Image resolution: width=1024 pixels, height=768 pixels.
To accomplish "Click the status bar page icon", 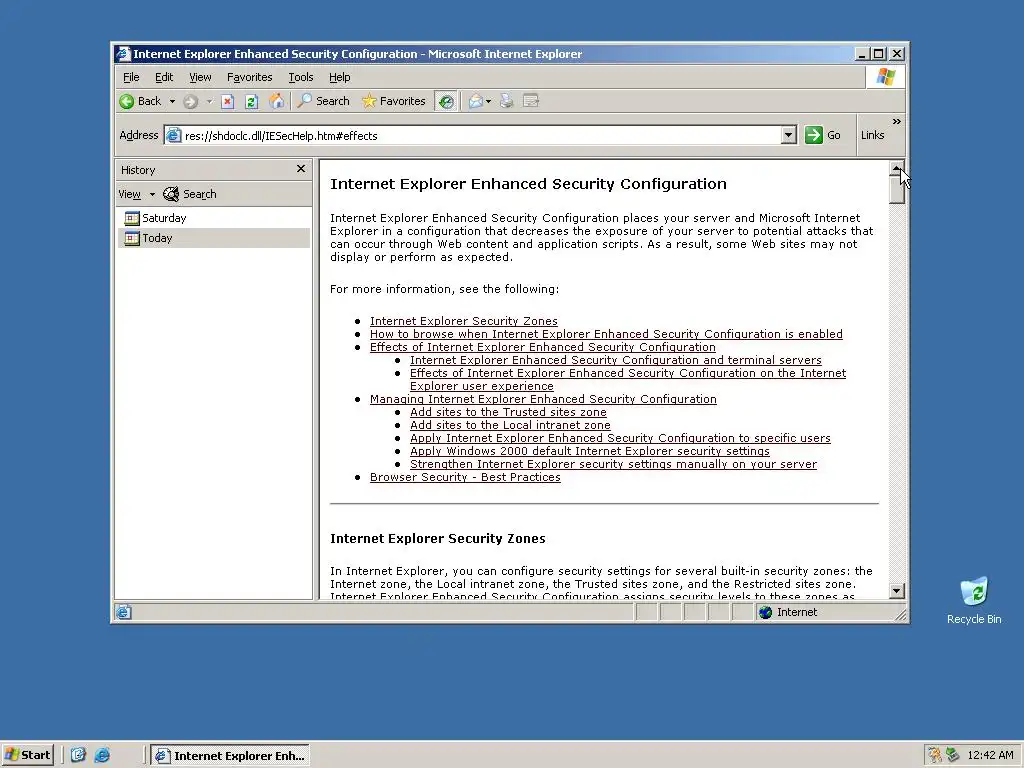I will point(123,612).
